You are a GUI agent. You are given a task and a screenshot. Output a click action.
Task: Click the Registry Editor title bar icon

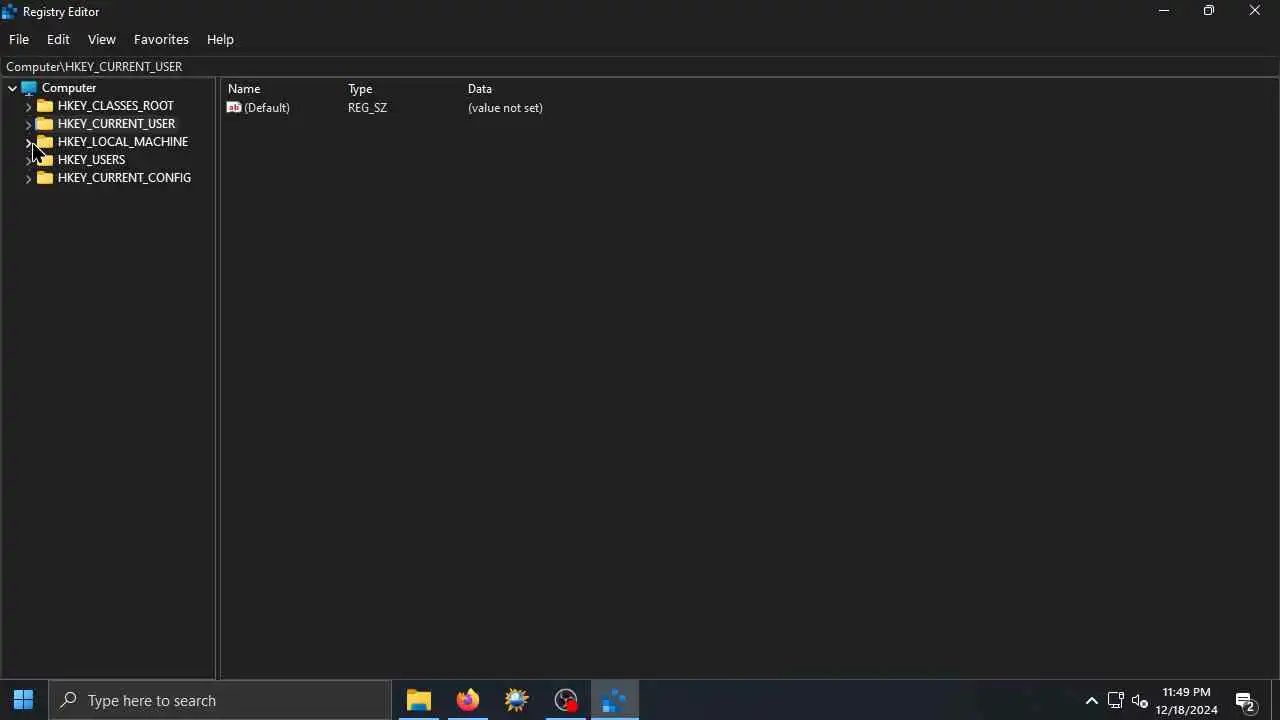coord(9,11)
